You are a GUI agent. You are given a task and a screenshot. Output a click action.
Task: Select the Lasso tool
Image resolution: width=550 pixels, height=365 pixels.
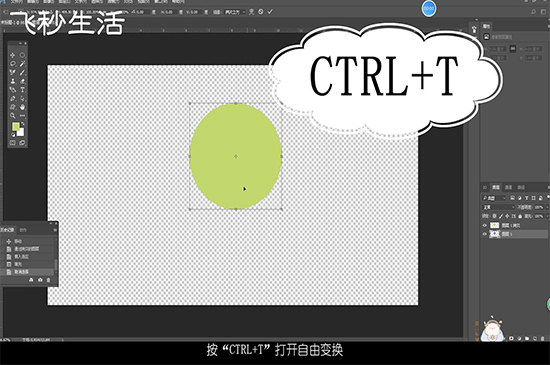click(x=13, y=64)
